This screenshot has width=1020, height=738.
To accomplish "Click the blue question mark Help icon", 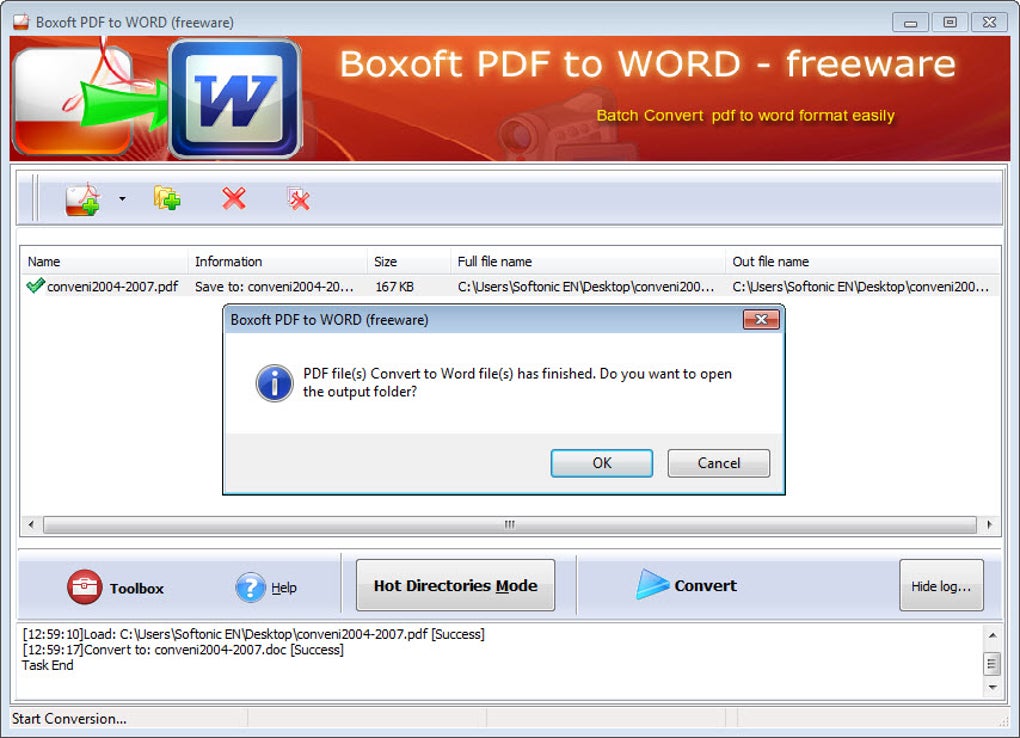I will click(250, 587).
